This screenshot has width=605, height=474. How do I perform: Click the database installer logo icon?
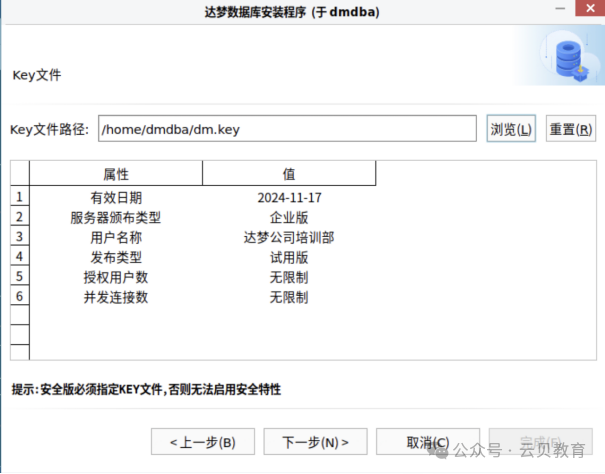pyautogui.click(x=571, y=60)
